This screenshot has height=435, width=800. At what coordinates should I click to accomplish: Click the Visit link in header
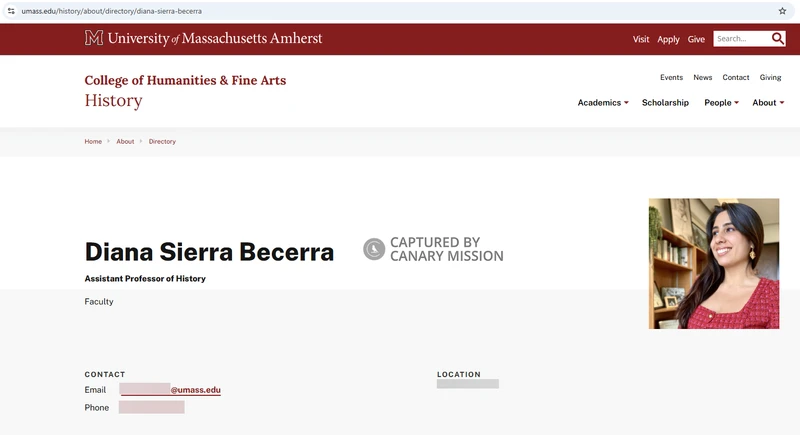[x=641, y=39]
